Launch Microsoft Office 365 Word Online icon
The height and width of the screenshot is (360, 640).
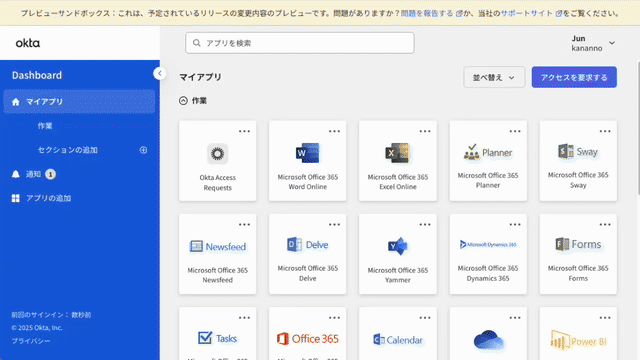(x=307, y=153)
